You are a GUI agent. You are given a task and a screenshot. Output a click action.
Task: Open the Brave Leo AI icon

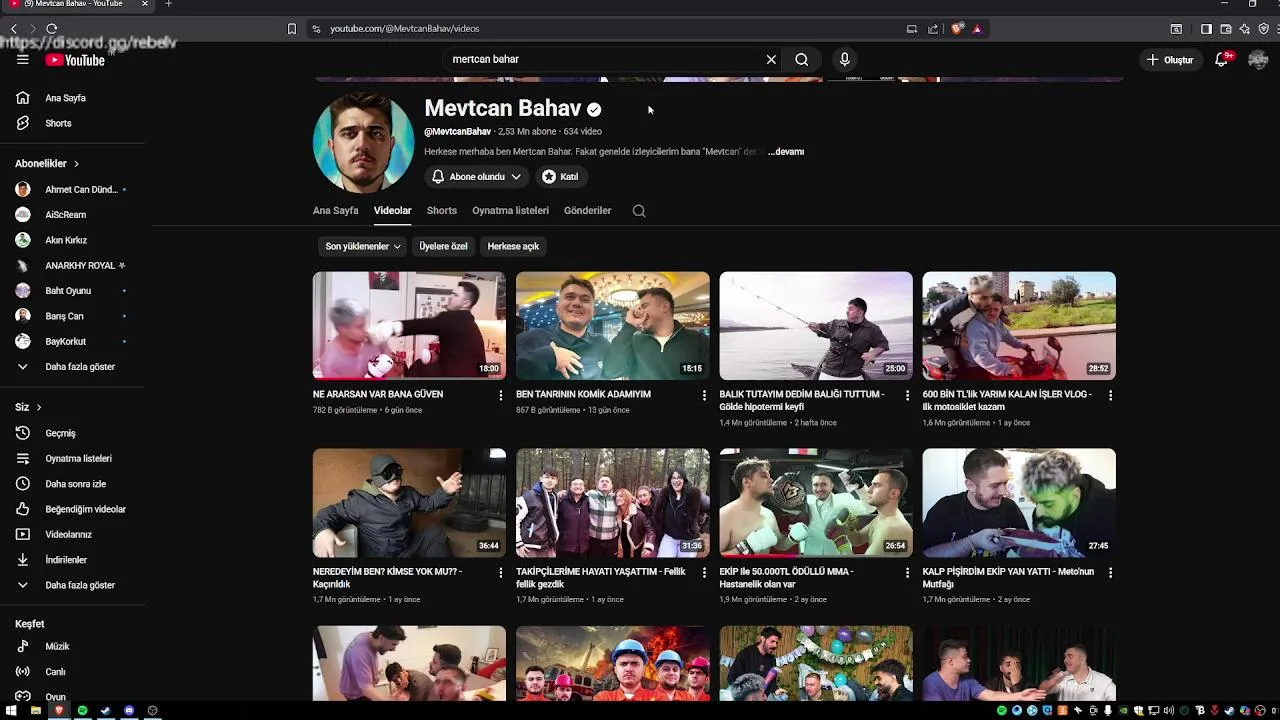pyautogui.click(x=1245, y=29)
